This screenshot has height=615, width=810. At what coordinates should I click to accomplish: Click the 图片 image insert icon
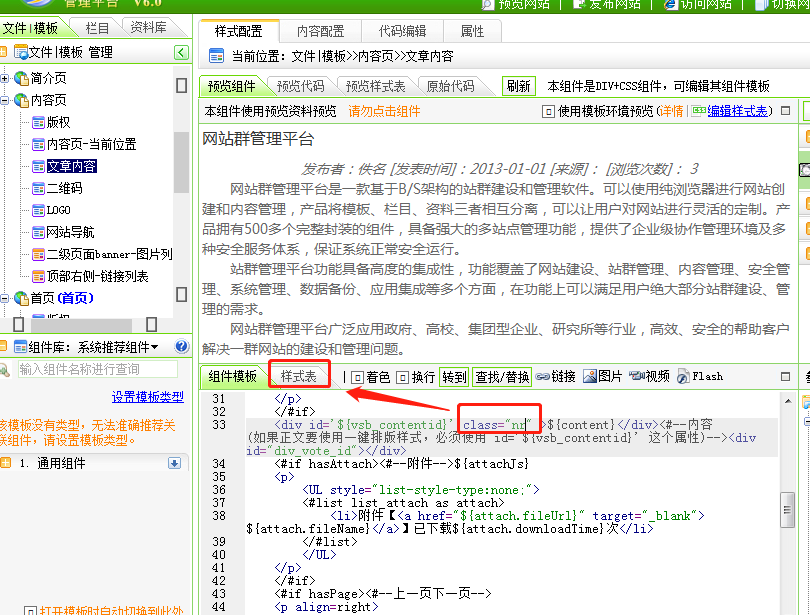(x=590, y=377)
